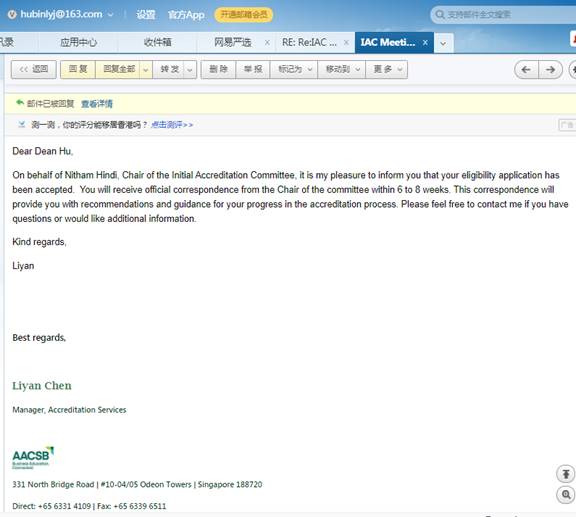
Task: Switch to the 应用中心 tab
Action: click(78, 42)
